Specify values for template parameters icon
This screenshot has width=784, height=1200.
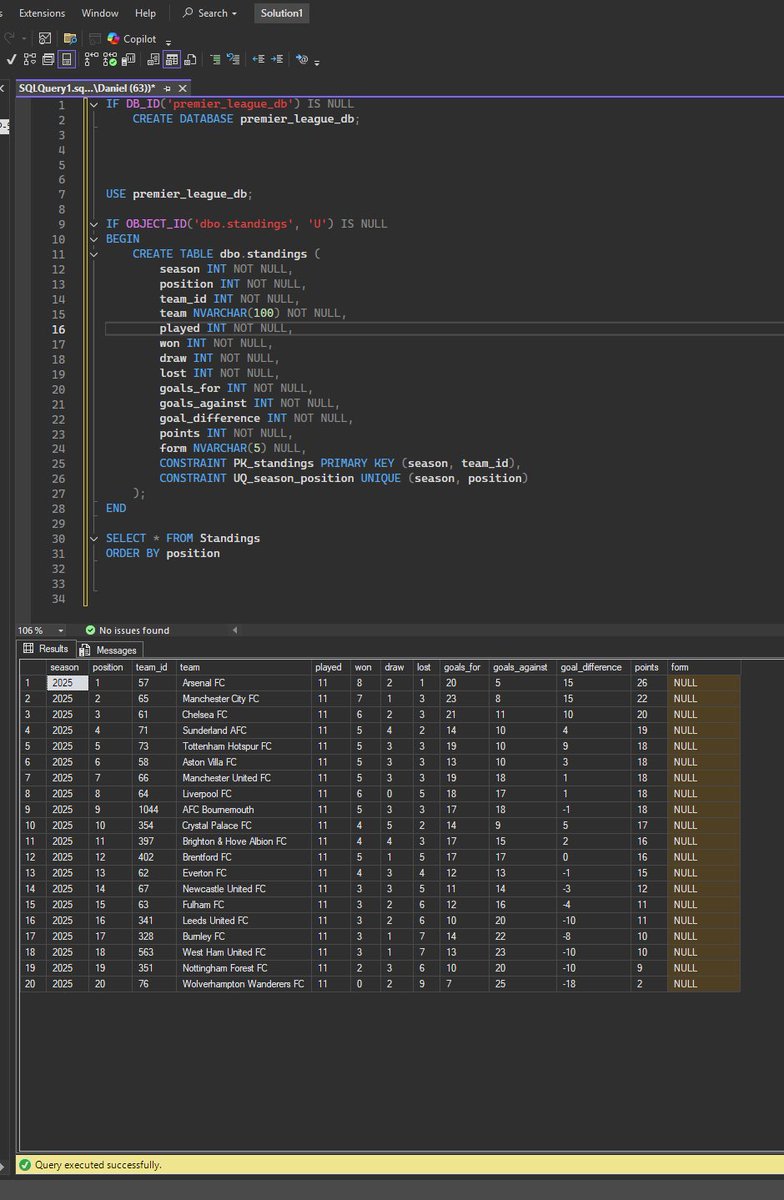(301, 59)
